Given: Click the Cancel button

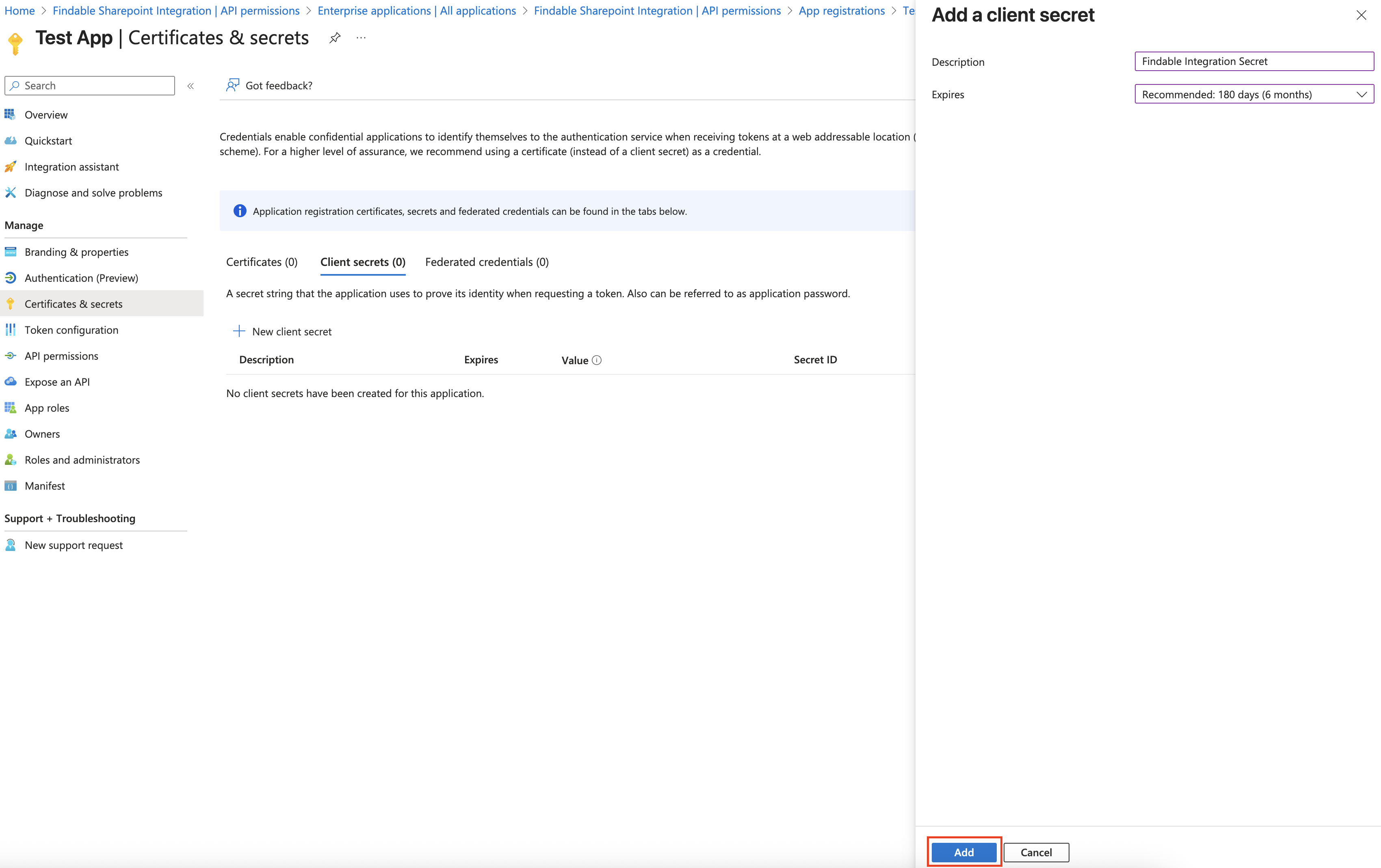Looking at the screenshot, I should click(1036, 852).
